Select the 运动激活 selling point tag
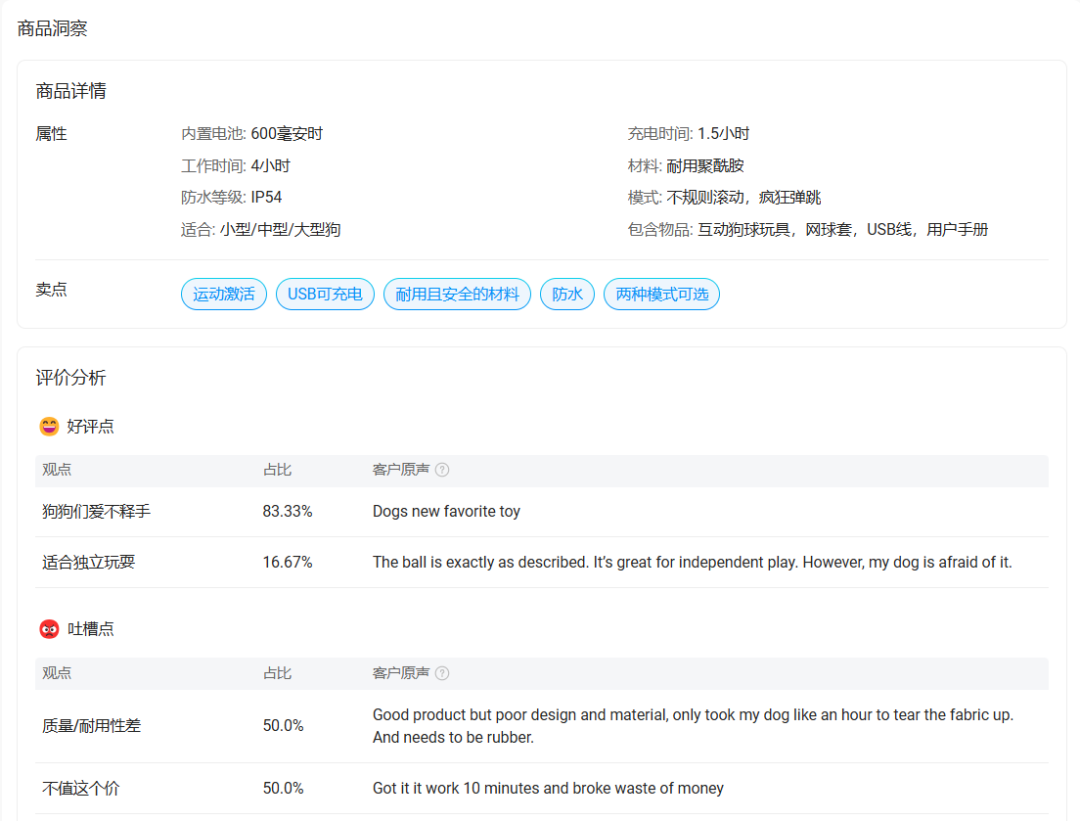 tap(224, 294)
